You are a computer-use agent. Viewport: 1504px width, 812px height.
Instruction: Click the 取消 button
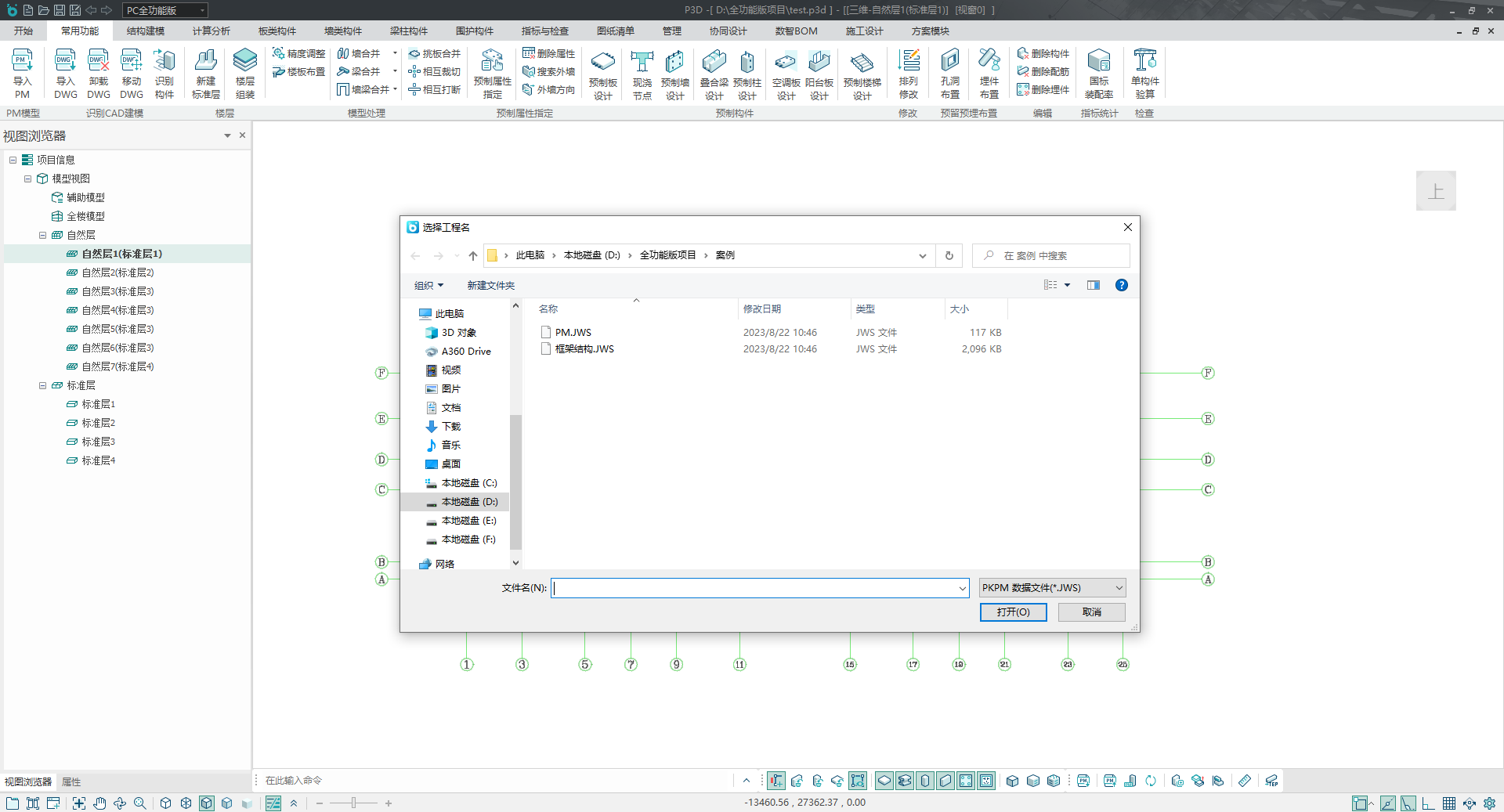tap(1091, 612)
